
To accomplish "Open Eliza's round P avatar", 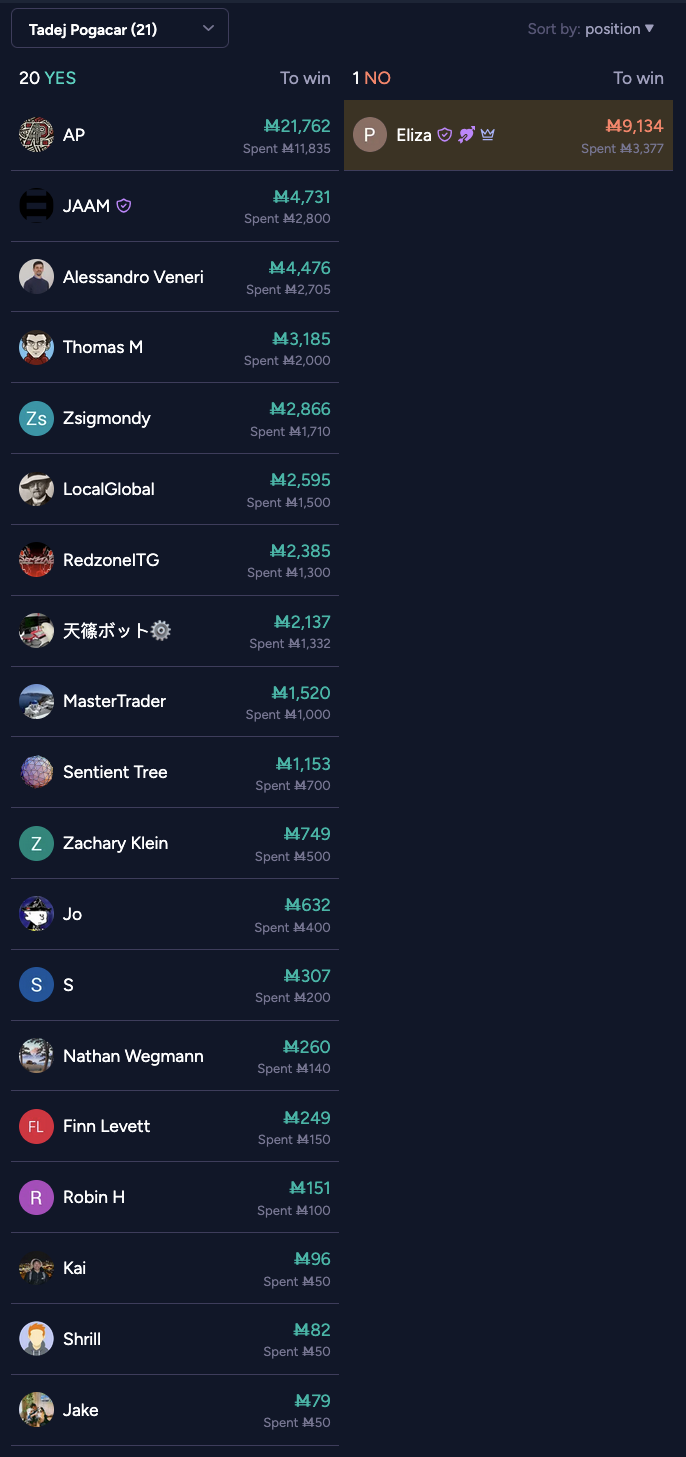I will coord(370,135).
